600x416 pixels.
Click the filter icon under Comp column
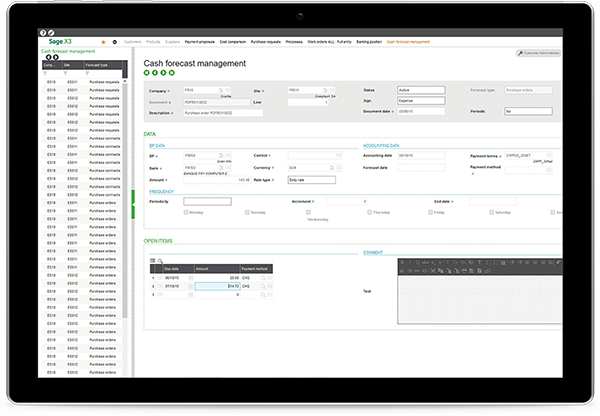point(45,73)
